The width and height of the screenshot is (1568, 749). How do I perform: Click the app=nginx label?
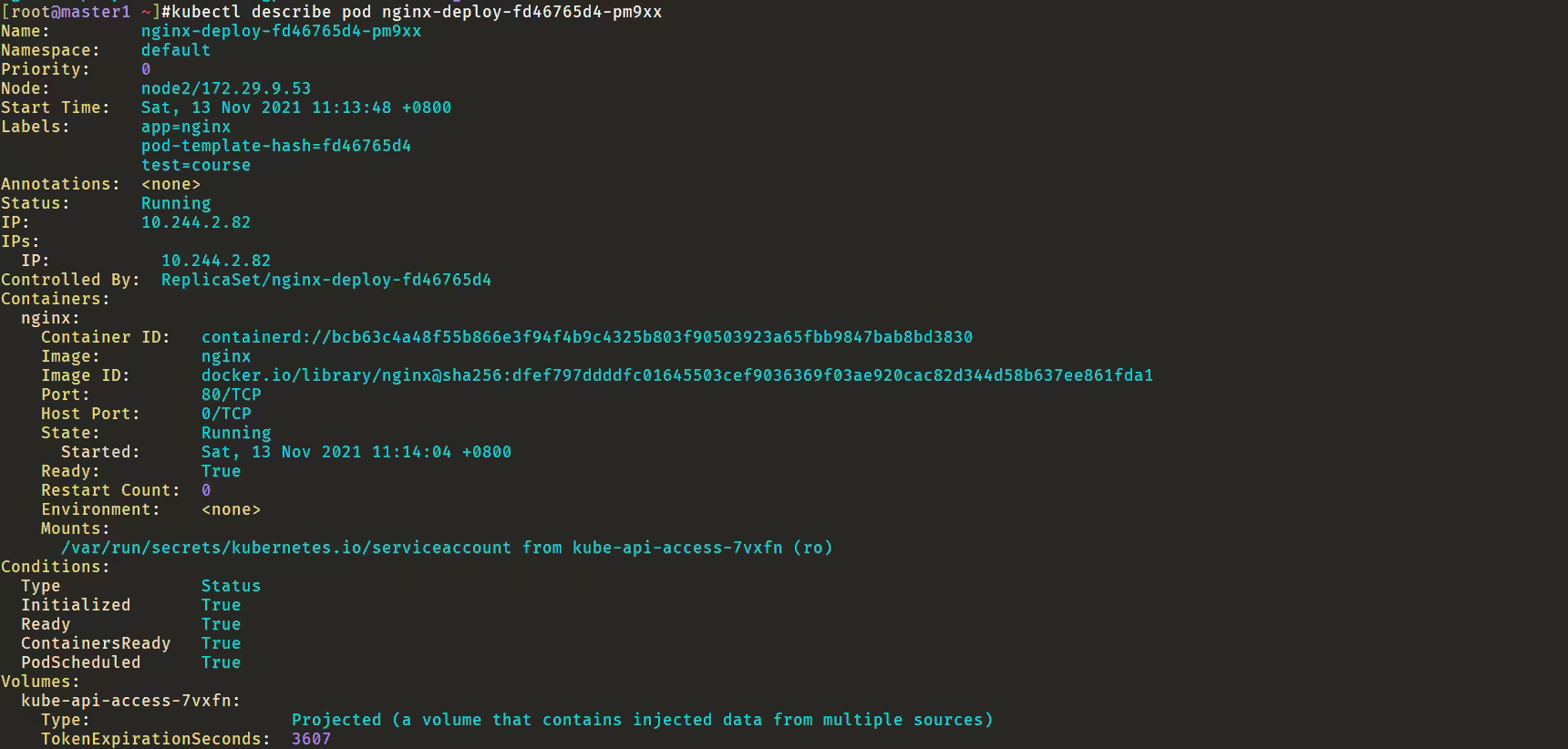coord(186,127)
